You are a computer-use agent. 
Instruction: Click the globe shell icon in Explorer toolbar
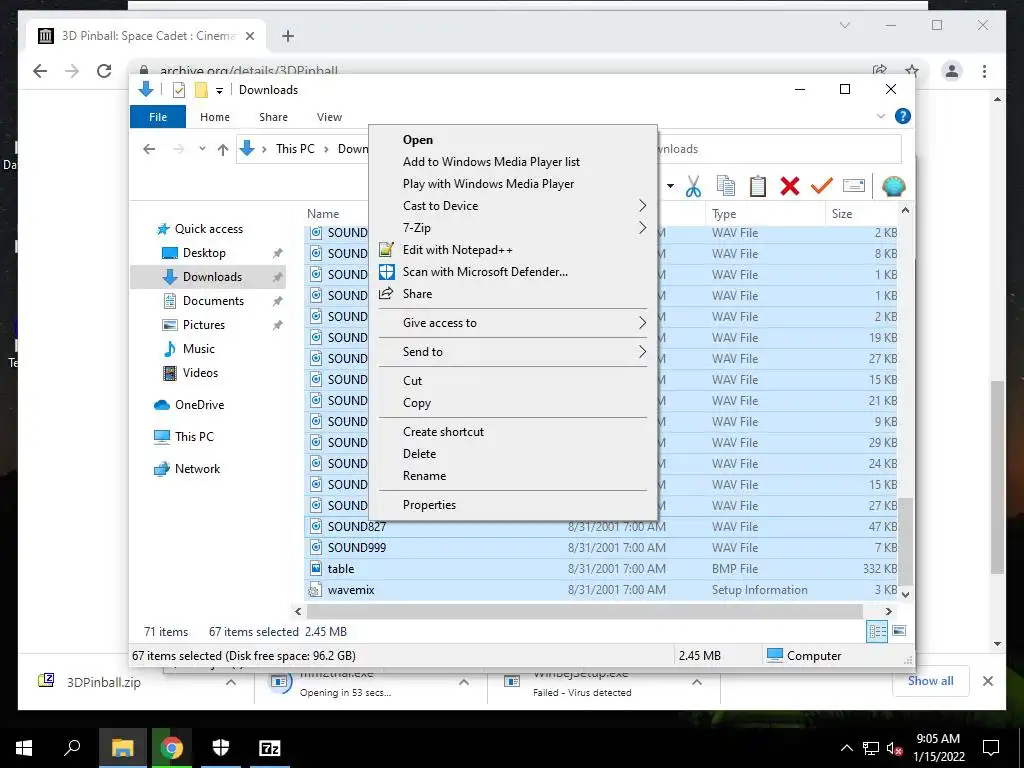[x=893, y=186]
